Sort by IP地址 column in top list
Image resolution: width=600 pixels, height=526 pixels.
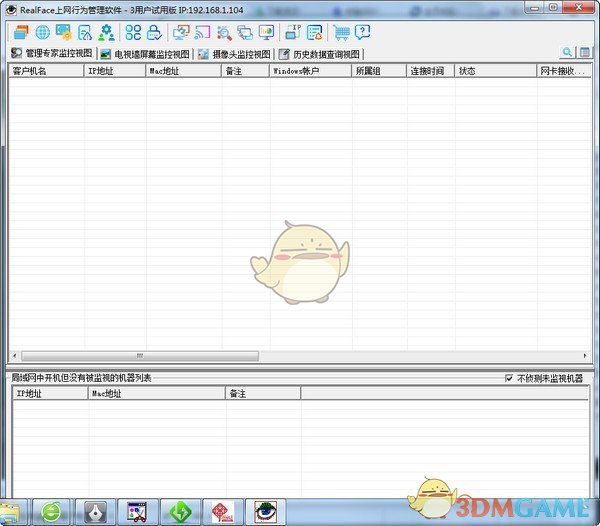tap(115, 71)
